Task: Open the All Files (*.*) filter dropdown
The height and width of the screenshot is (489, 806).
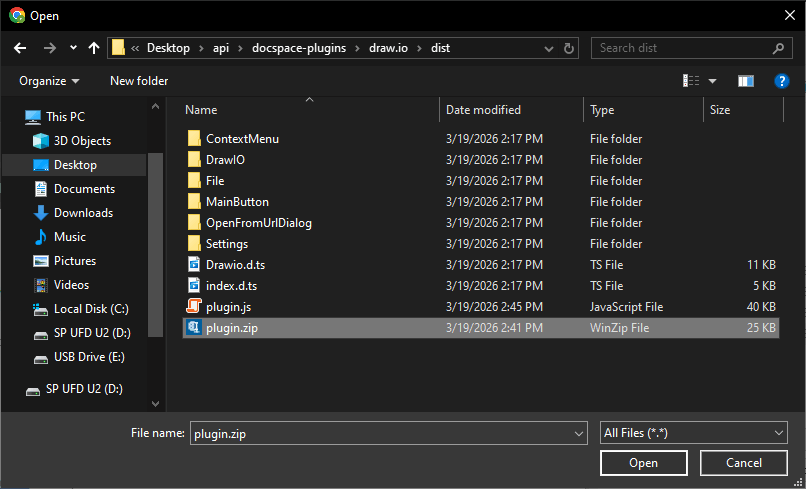Action: coord(693,433)
